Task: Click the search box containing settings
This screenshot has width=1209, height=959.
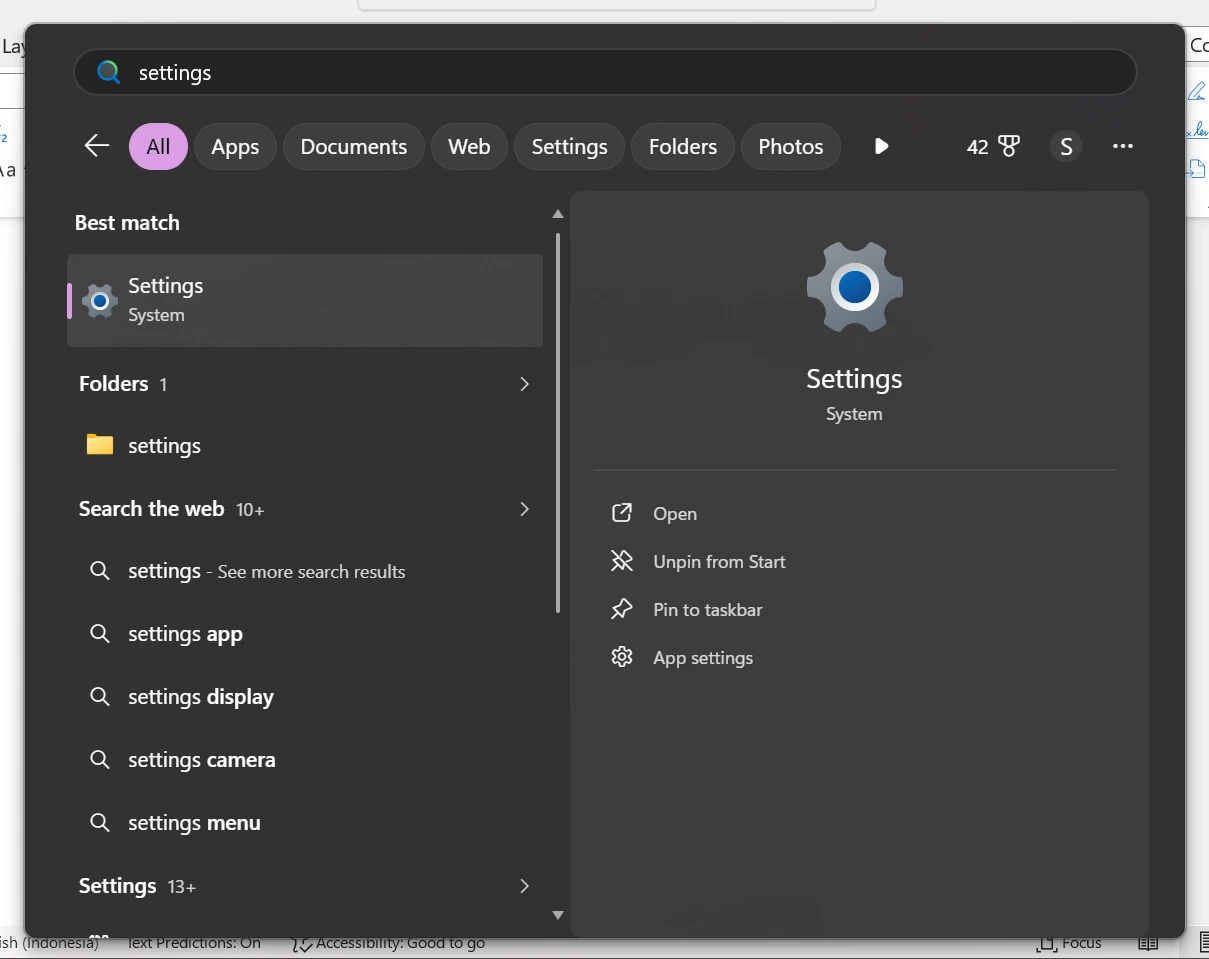Action: [x=605, y=72]
